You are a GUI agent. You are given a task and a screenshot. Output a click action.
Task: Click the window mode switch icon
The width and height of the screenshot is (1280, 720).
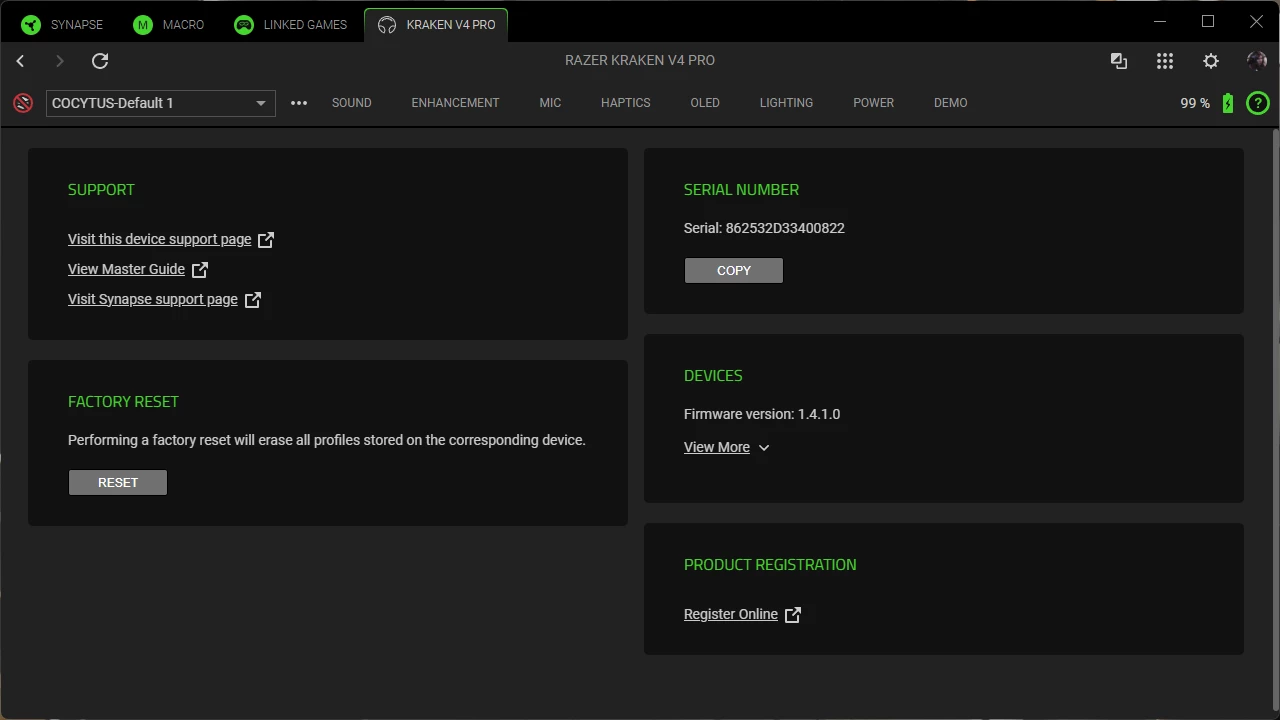(1119, 61)
